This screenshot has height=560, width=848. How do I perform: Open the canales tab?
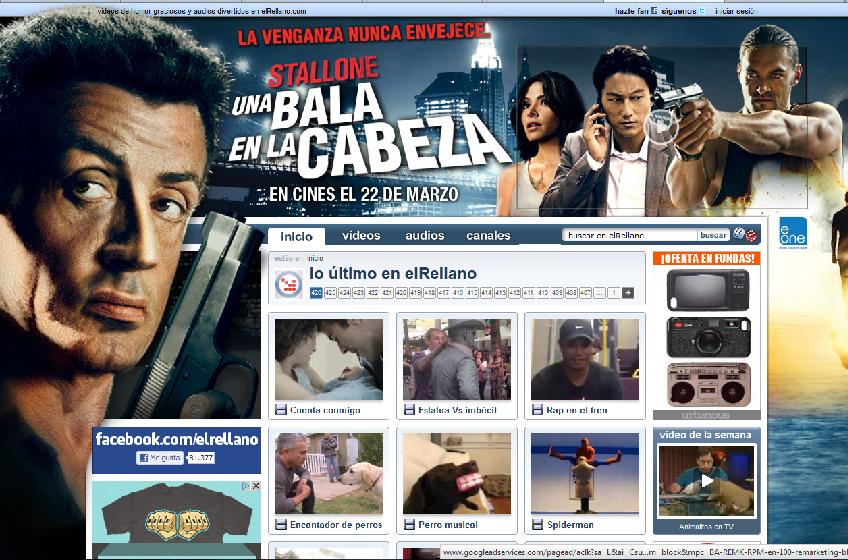(488, 235)
